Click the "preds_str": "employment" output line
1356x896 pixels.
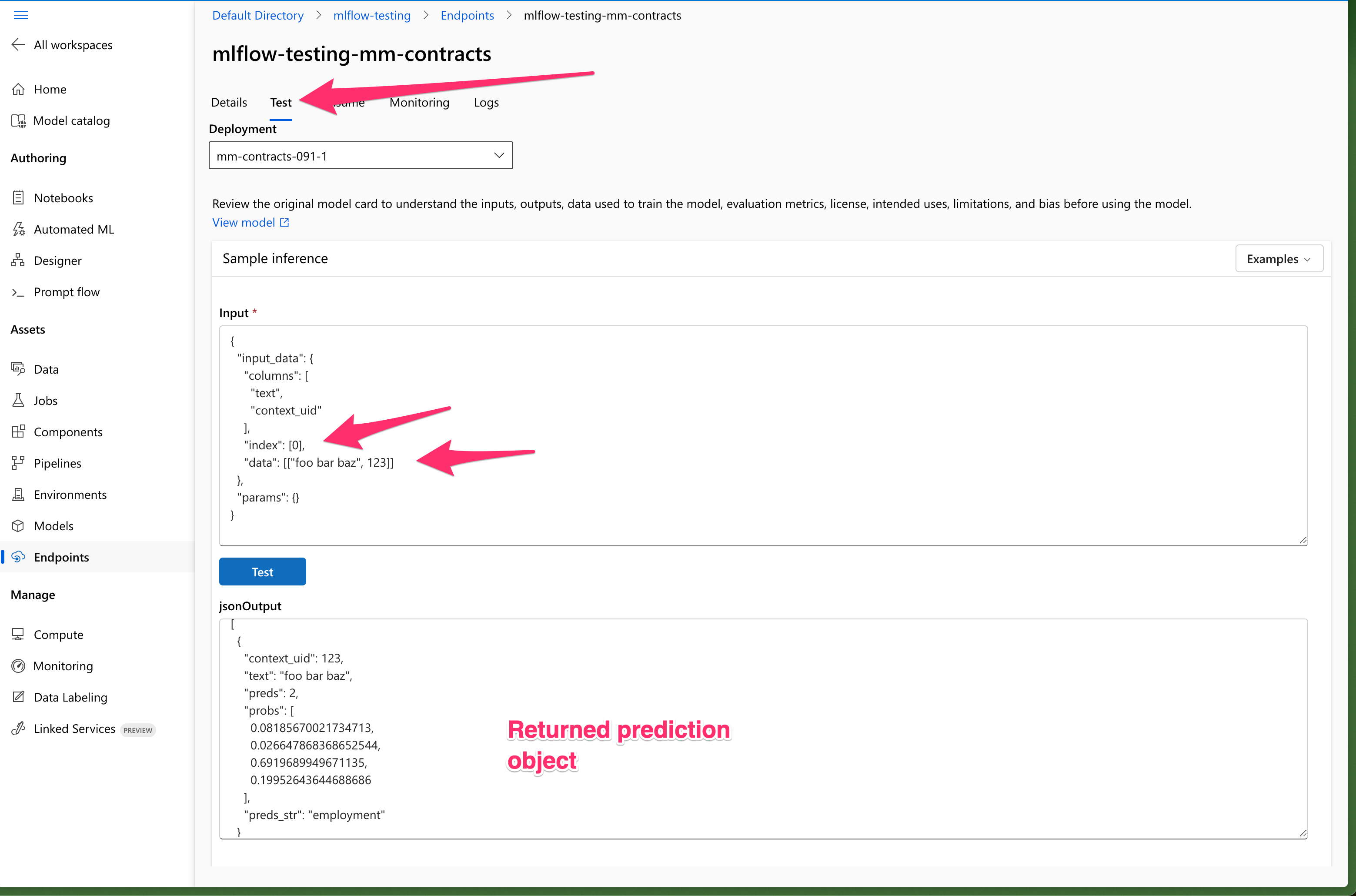pyautogui.click(x=314, y=815)
